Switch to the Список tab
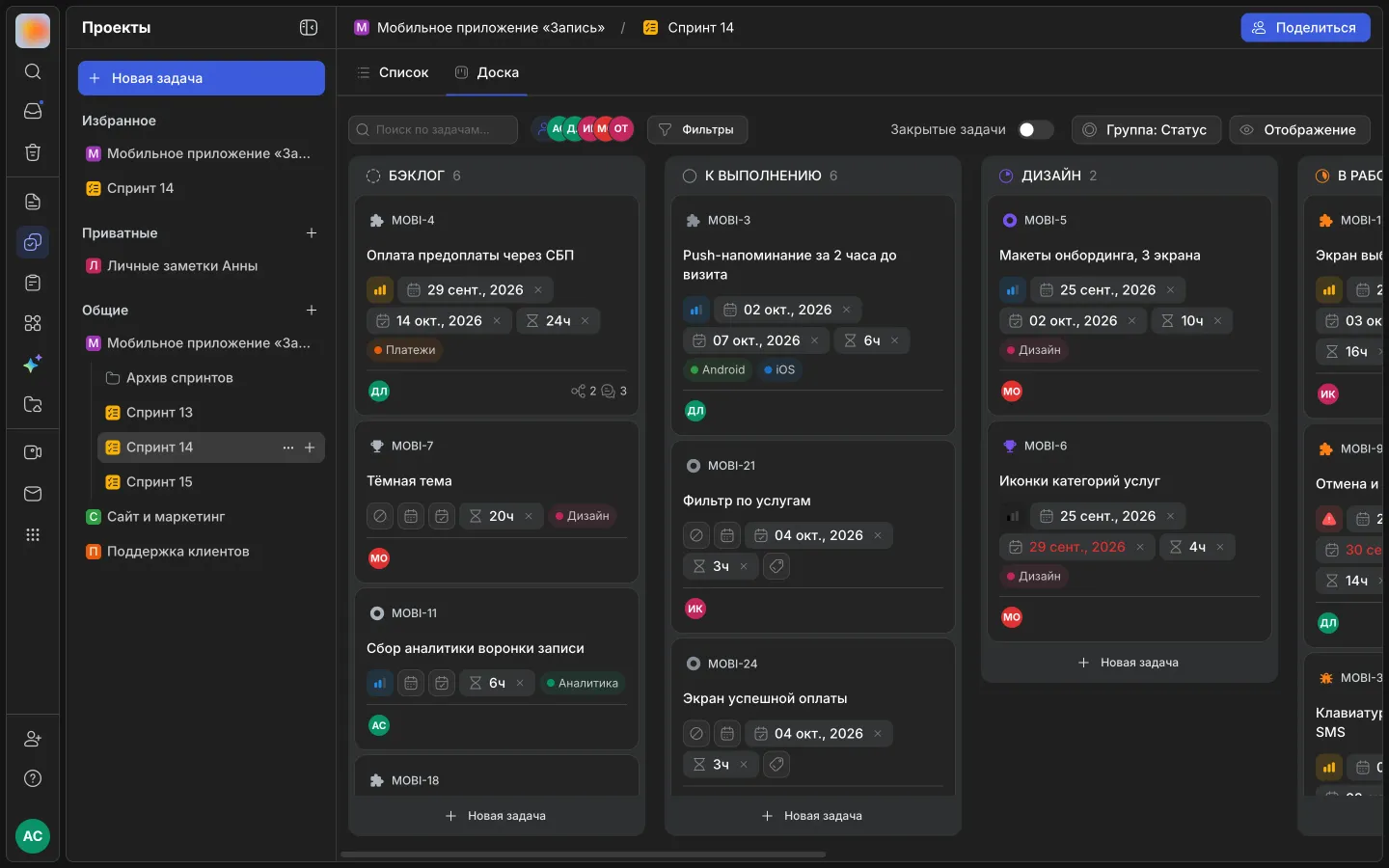Screen dimensions: 1389x868 [393, 72]
